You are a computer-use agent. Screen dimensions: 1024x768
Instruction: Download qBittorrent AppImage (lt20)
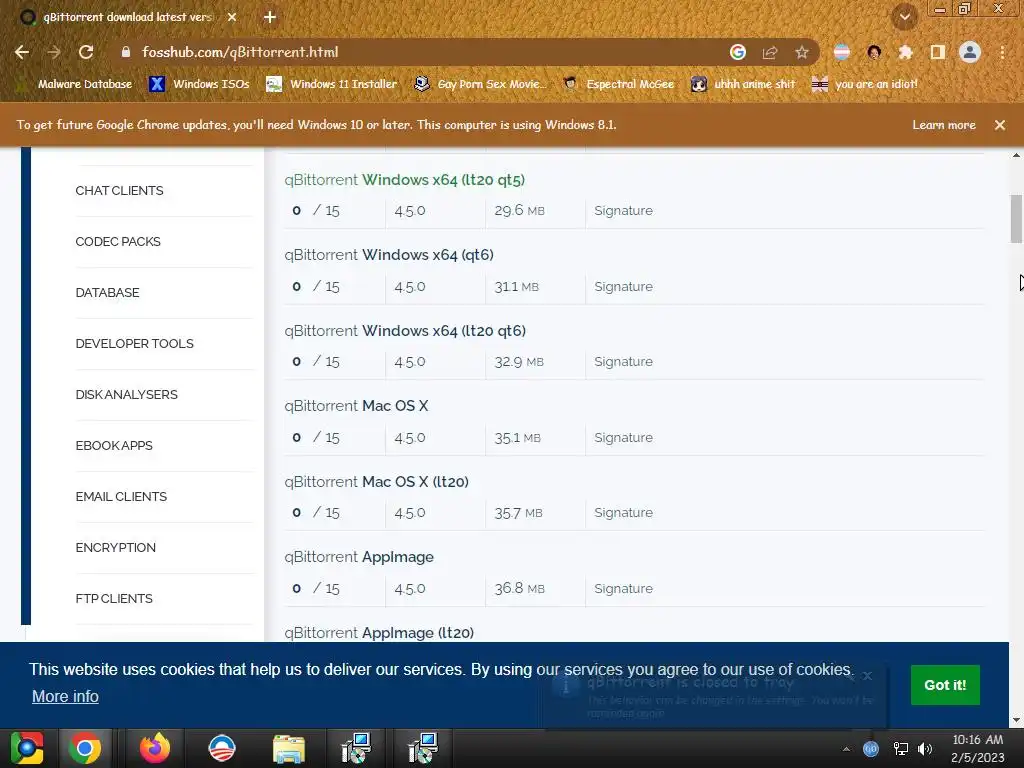(x=379, y=633)
